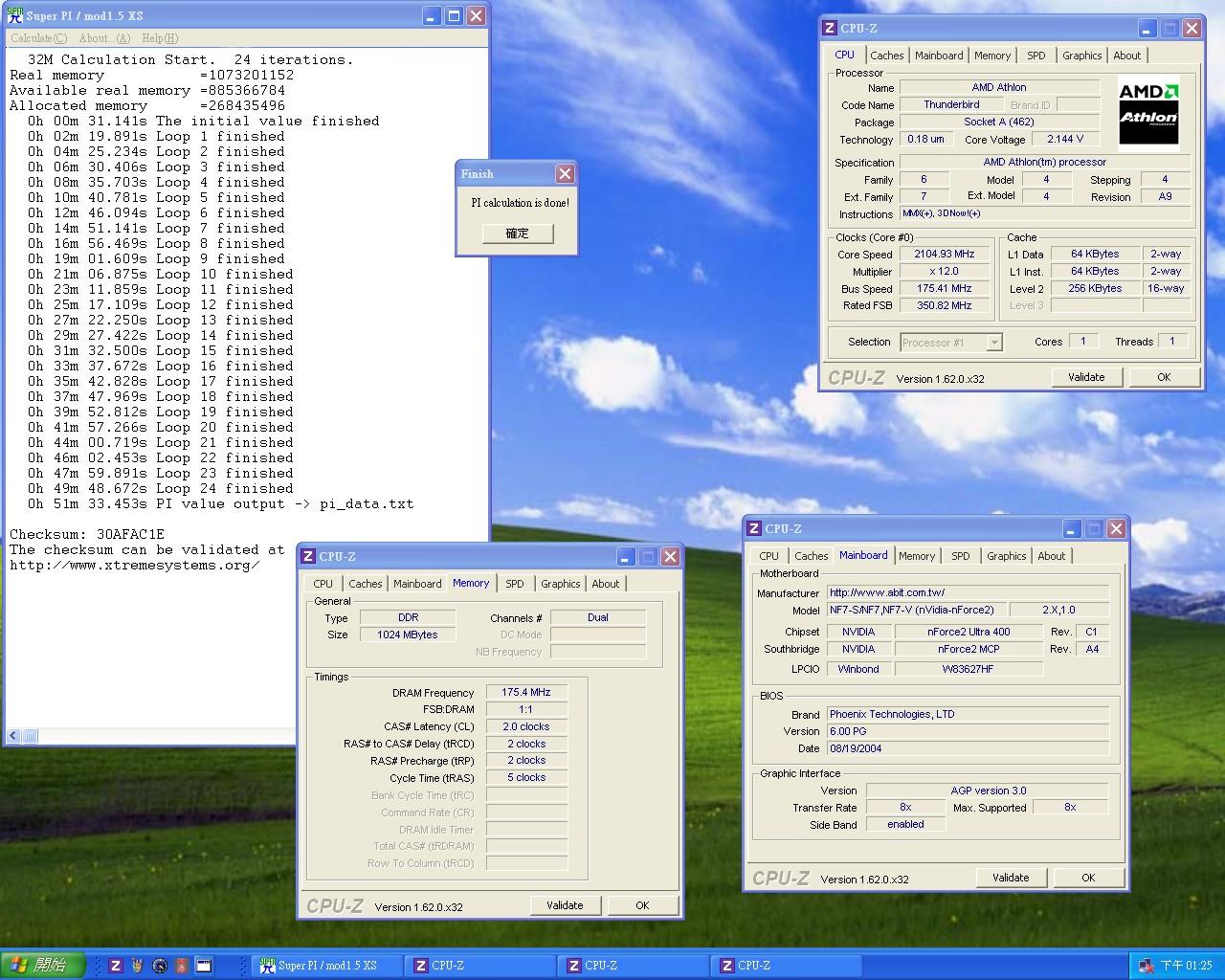This screenshot has width=1225, height=980.
Task: Select the CPU tab in the top CPU-Z window
Action: (x=845, y=55)
